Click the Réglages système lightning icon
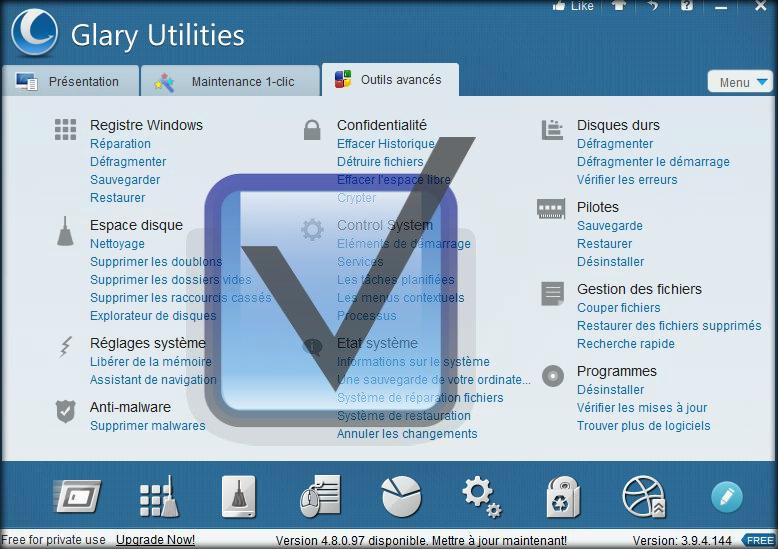778x549 pixels. [65, 347]
